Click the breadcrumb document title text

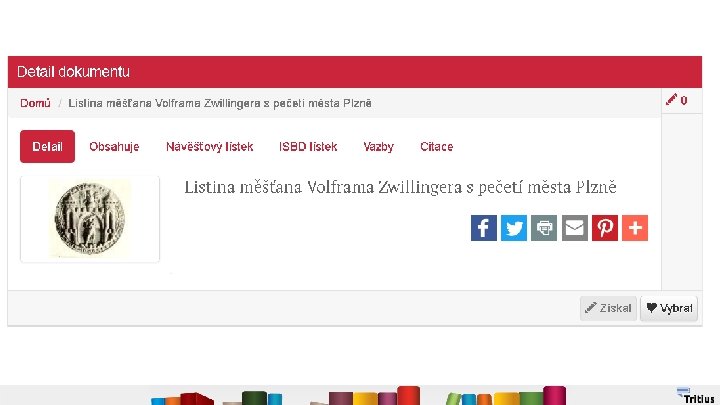pyautogui.click(x=220, y=103)
